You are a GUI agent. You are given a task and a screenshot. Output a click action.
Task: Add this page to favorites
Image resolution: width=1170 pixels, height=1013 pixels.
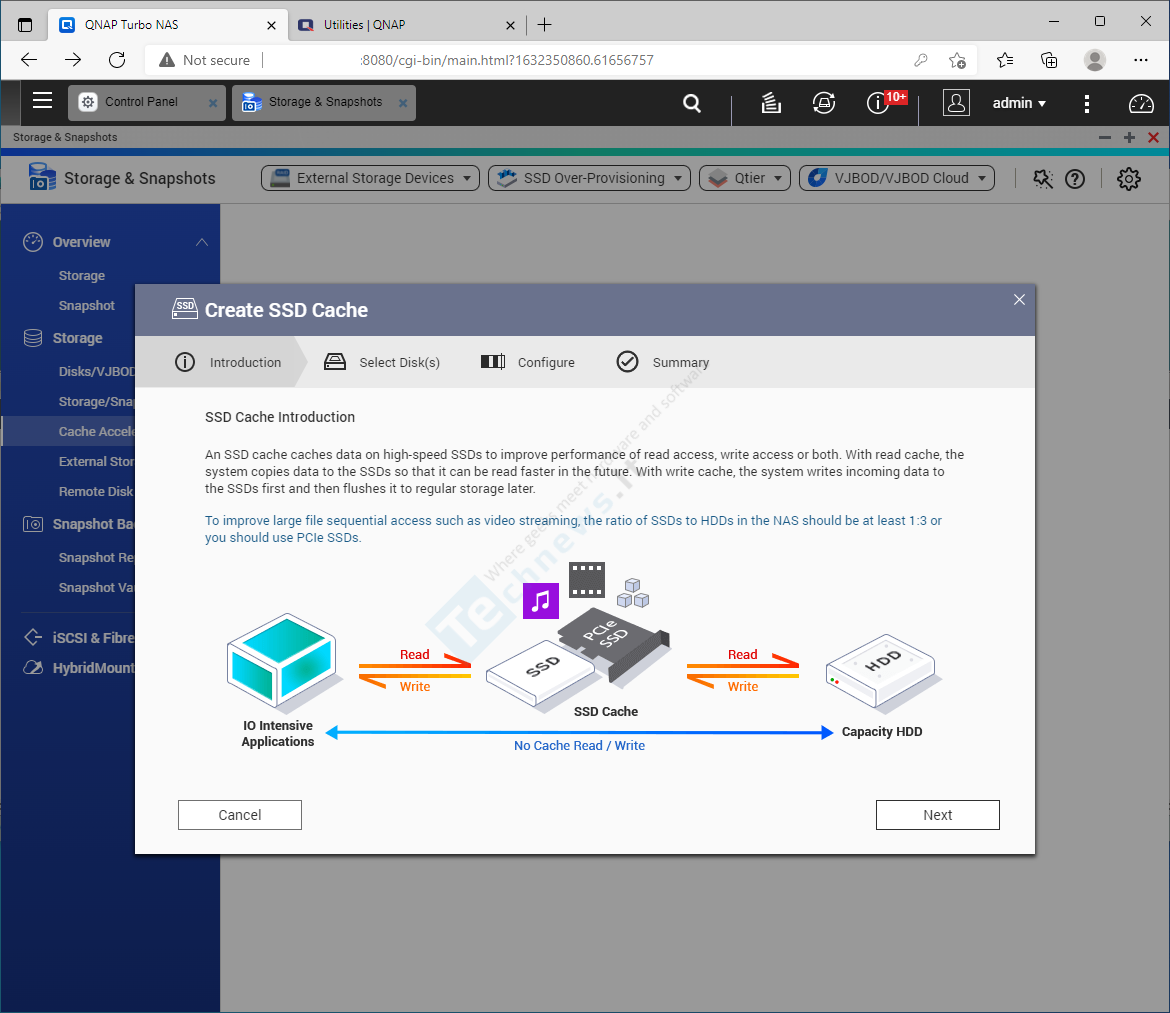957,60
